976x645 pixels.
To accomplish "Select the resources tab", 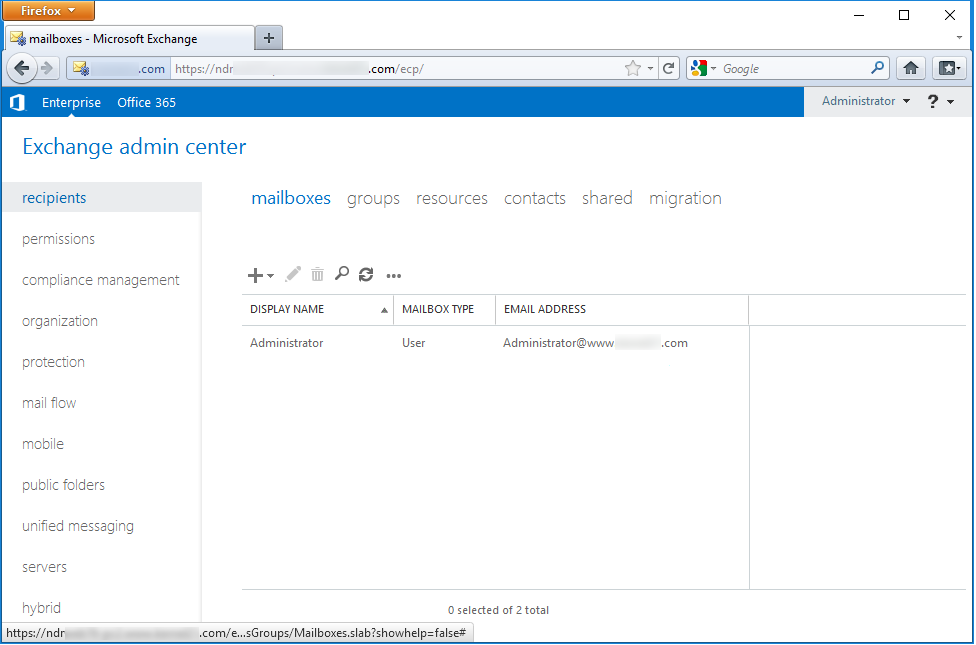I will 452,198.
